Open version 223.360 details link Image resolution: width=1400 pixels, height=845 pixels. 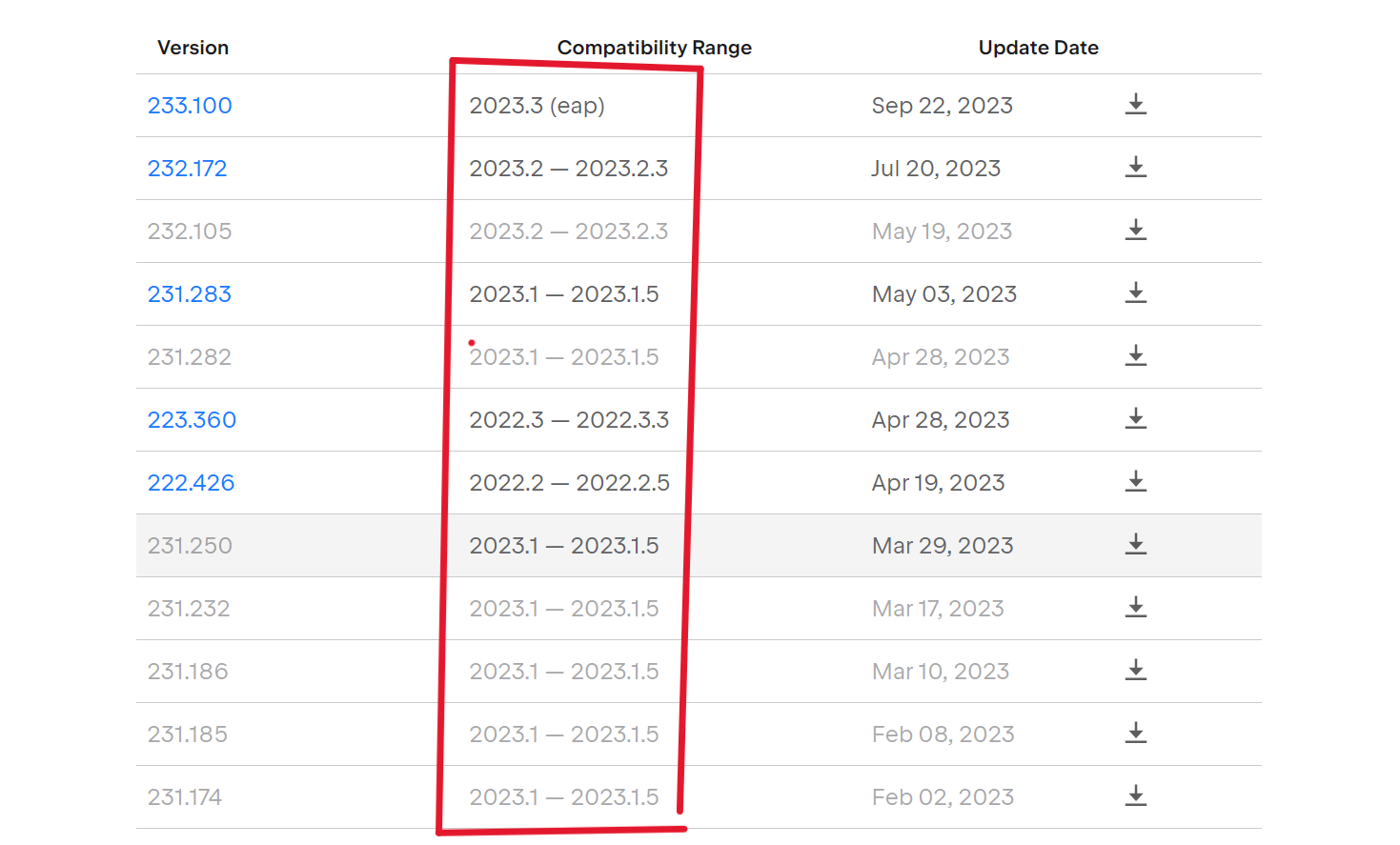tap(192, 420)
